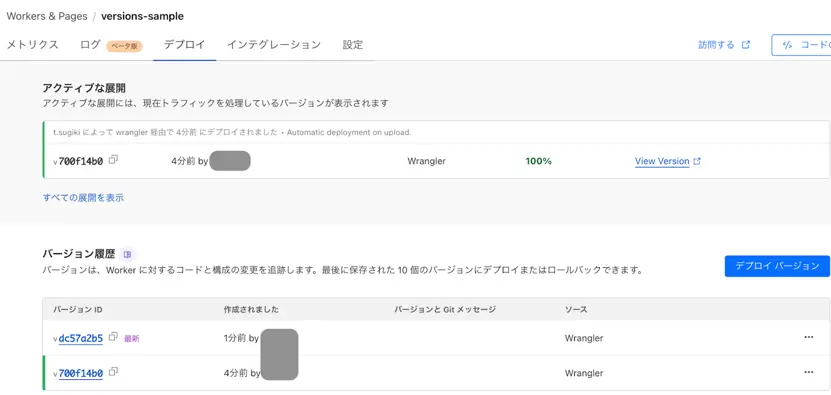Click すべての展開を表示 link
This screenshot has height=395, width=831.
(x=83, y=198)
